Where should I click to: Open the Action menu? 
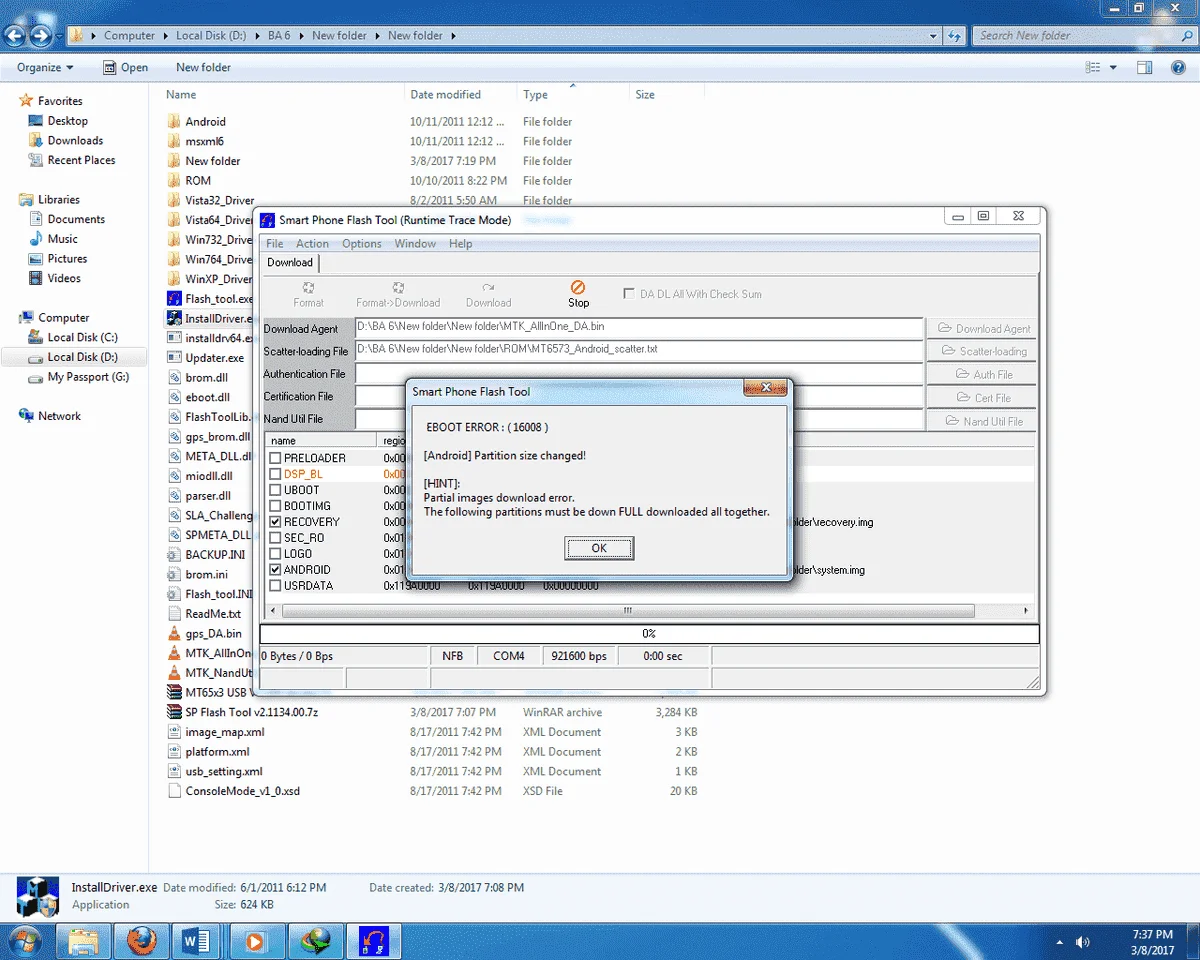pyautogui.click(x=312, y=244)
